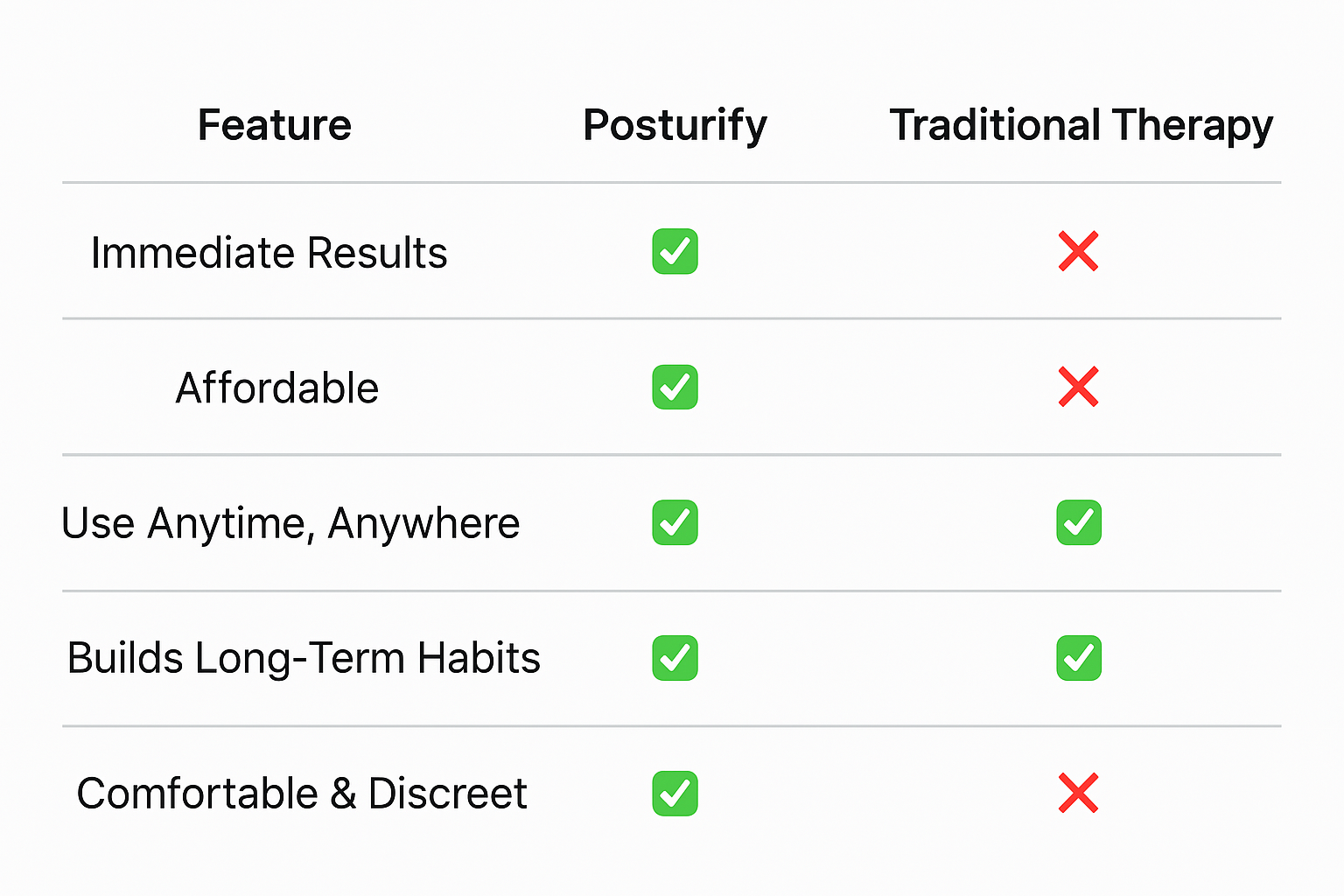1344x896 pixels.
Task: Click Posturify checkmark for Use Anytime, Anywhere
Action: [x=675, y=522]
